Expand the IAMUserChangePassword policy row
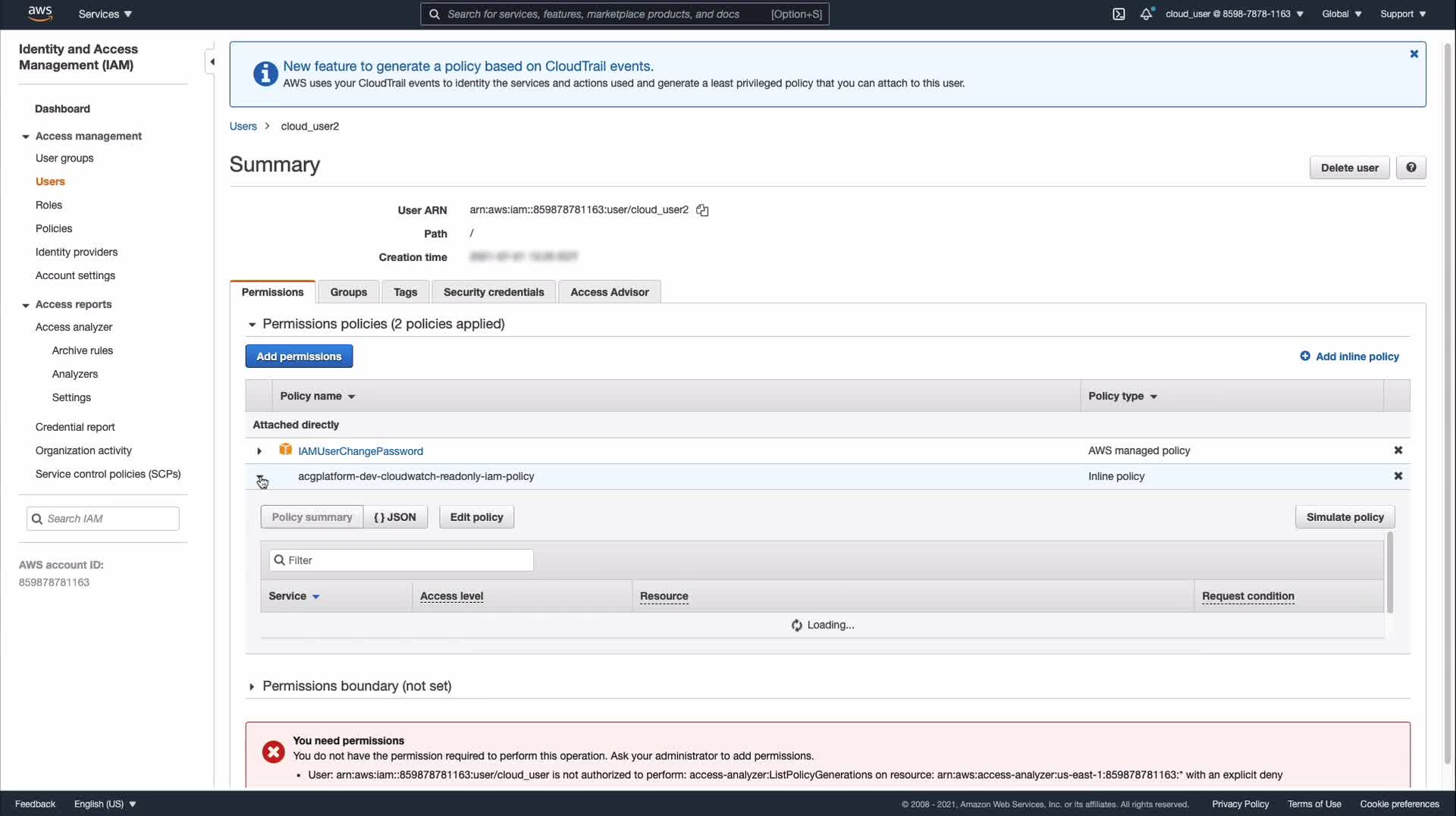This screenshot has height=816, width=1456. point(259,451)
